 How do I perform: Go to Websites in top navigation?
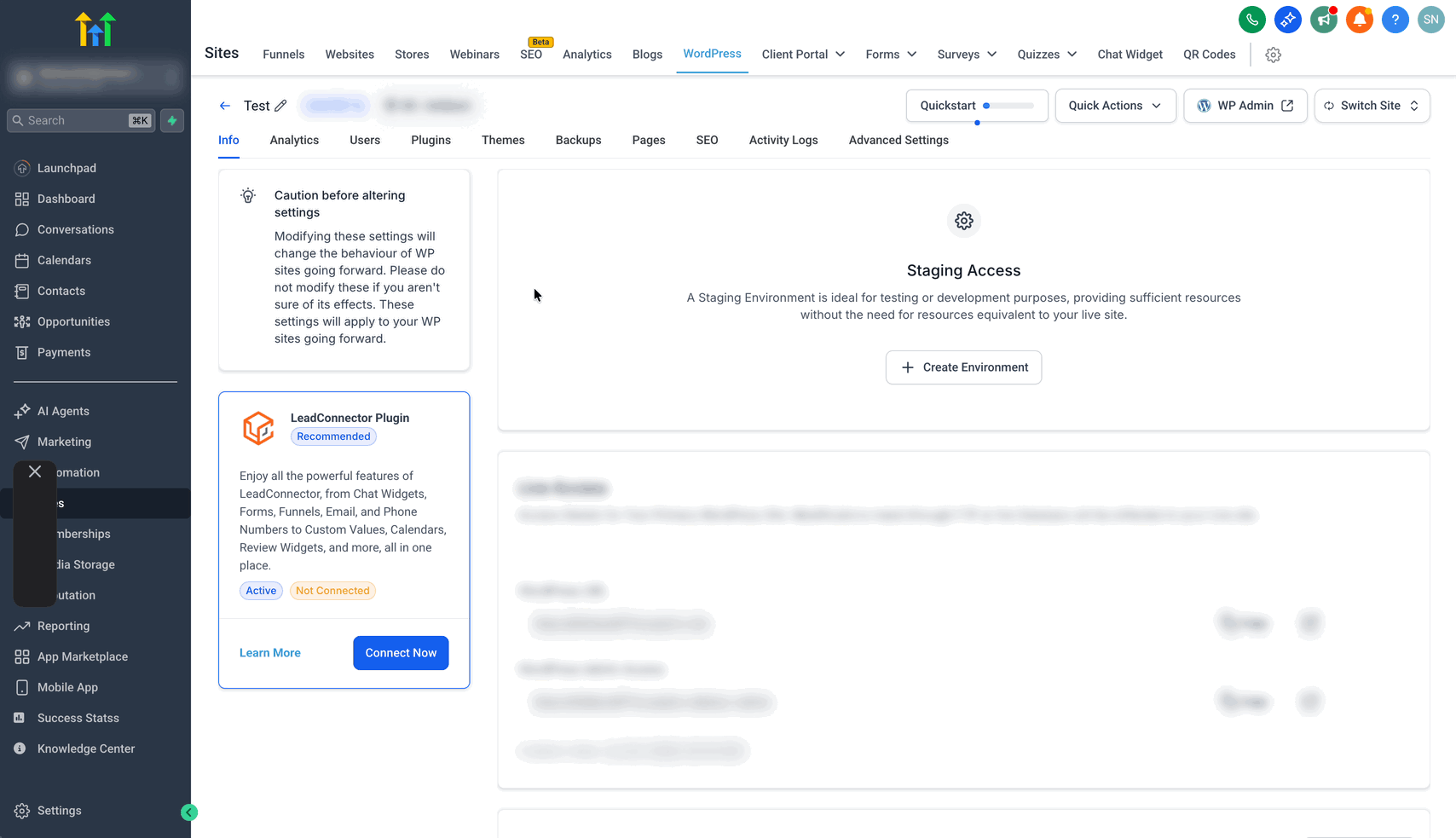(350, 55)
